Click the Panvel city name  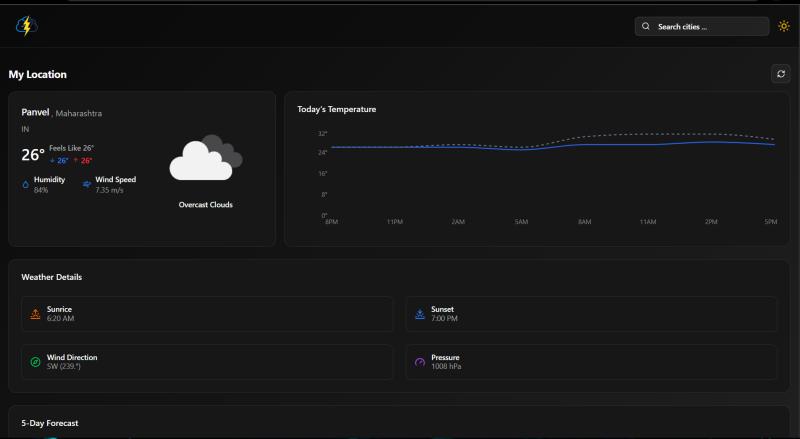tap(35, 113)
